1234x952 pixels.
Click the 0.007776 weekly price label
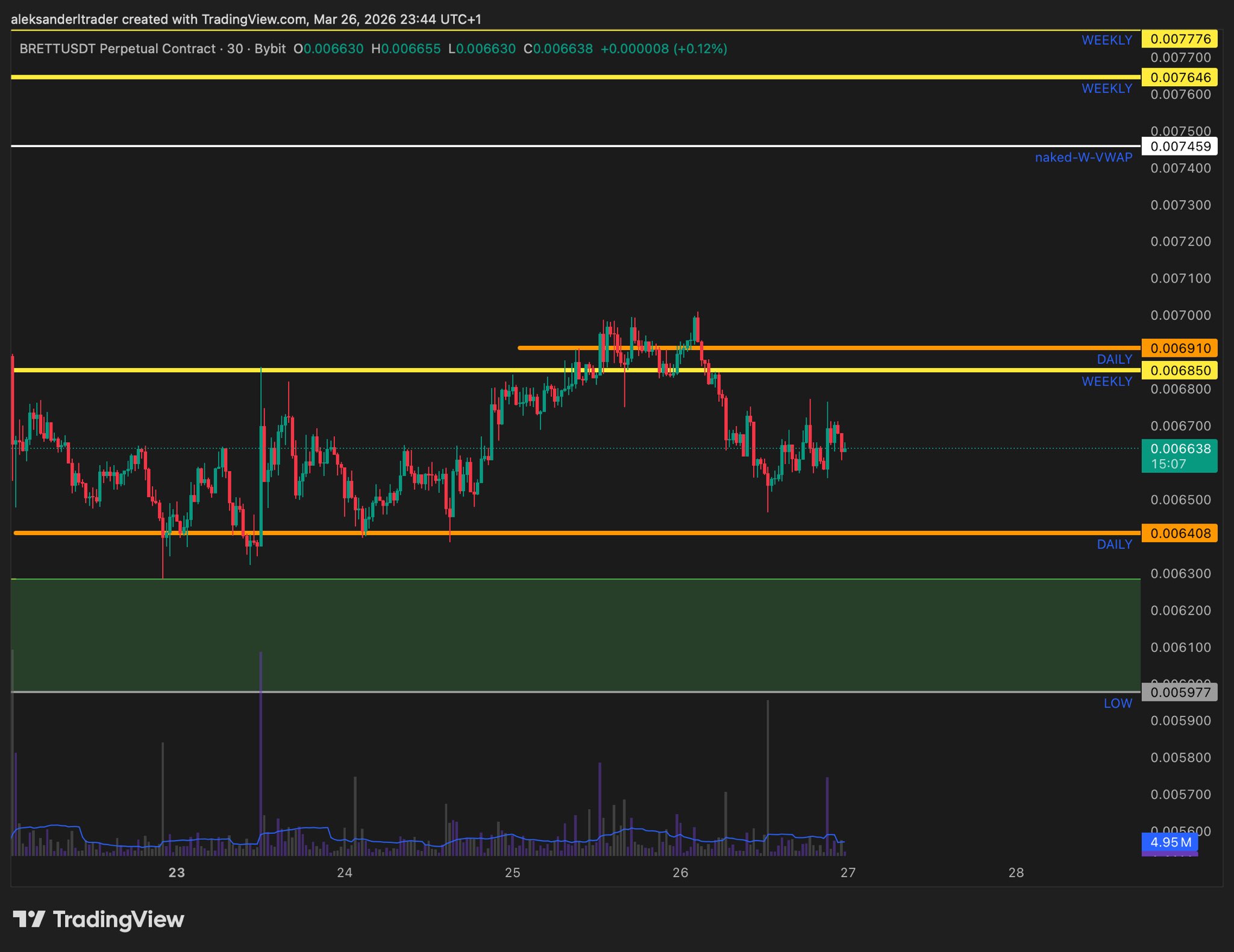(x=1179, y=39)
